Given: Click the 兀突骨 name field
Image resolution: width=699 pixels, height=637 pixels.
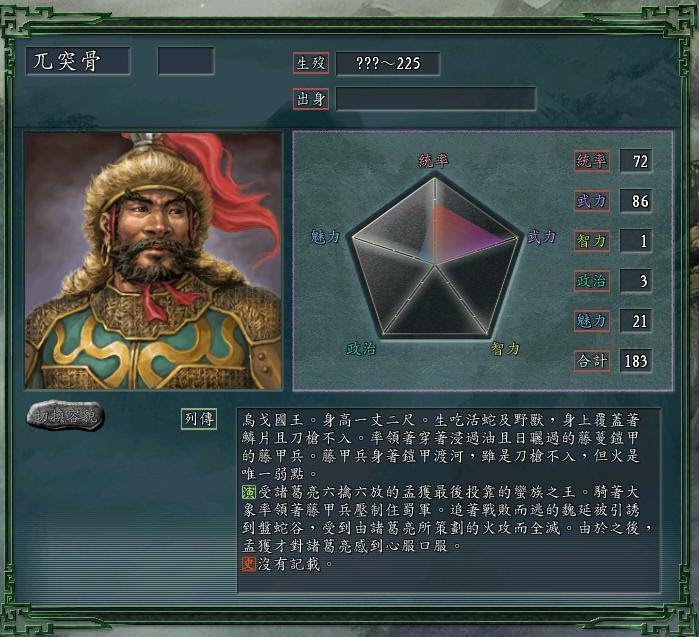Looking at the screenshot, I should pos(78,61).
